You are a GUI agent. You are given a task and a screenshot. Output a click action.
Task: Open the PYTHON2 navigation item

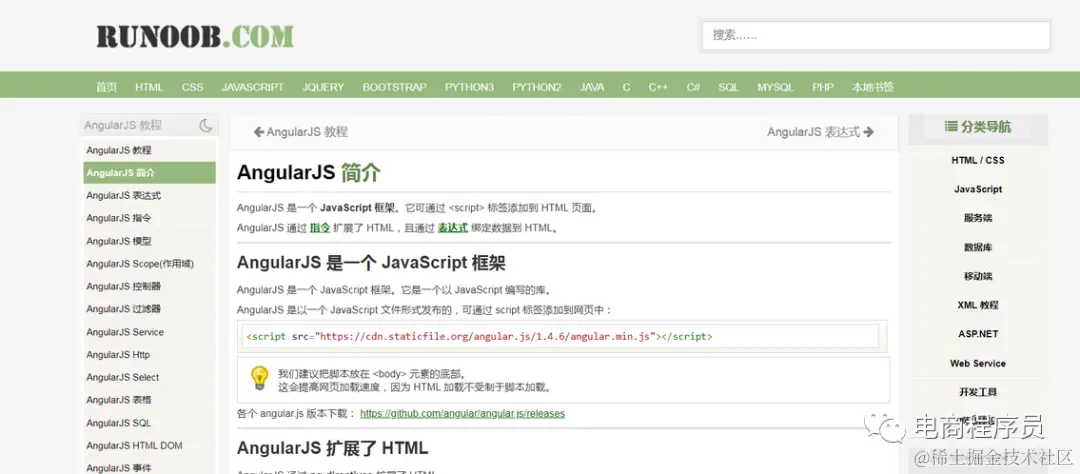tap(537, 87)
